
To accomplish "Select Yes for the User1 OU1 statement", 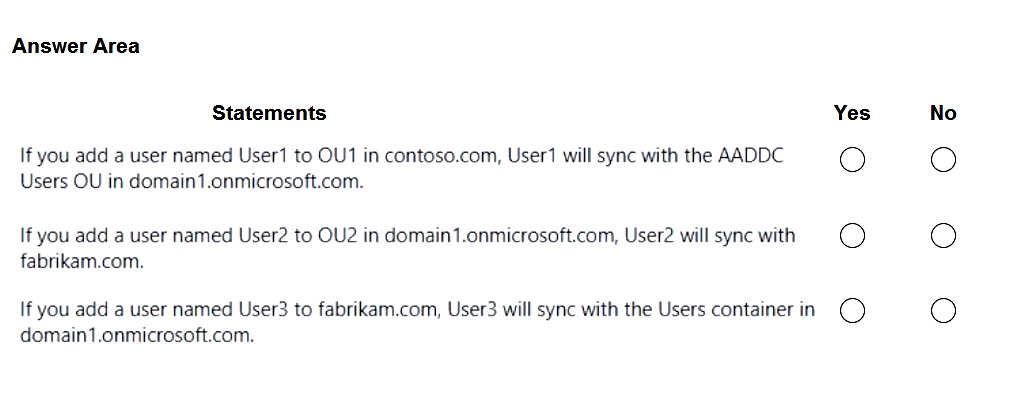I will point(852,160).
